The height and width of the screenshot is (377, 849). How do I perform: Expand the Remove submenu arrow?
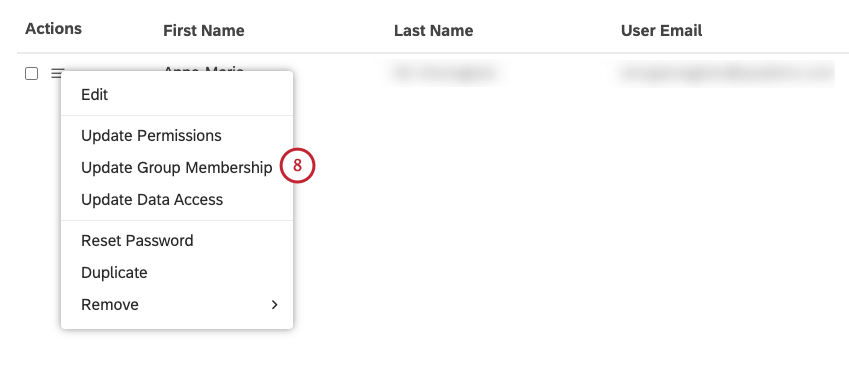[x=275, y=305]
